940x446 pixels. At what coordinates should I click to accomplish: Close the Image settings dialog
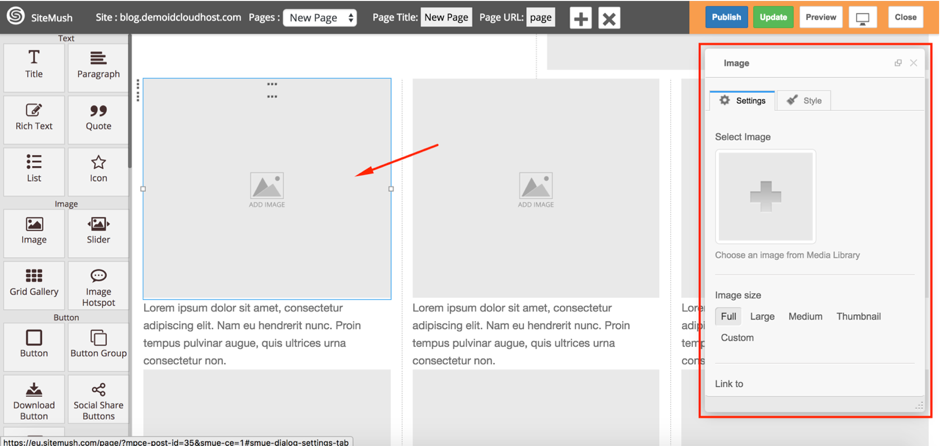914,63
